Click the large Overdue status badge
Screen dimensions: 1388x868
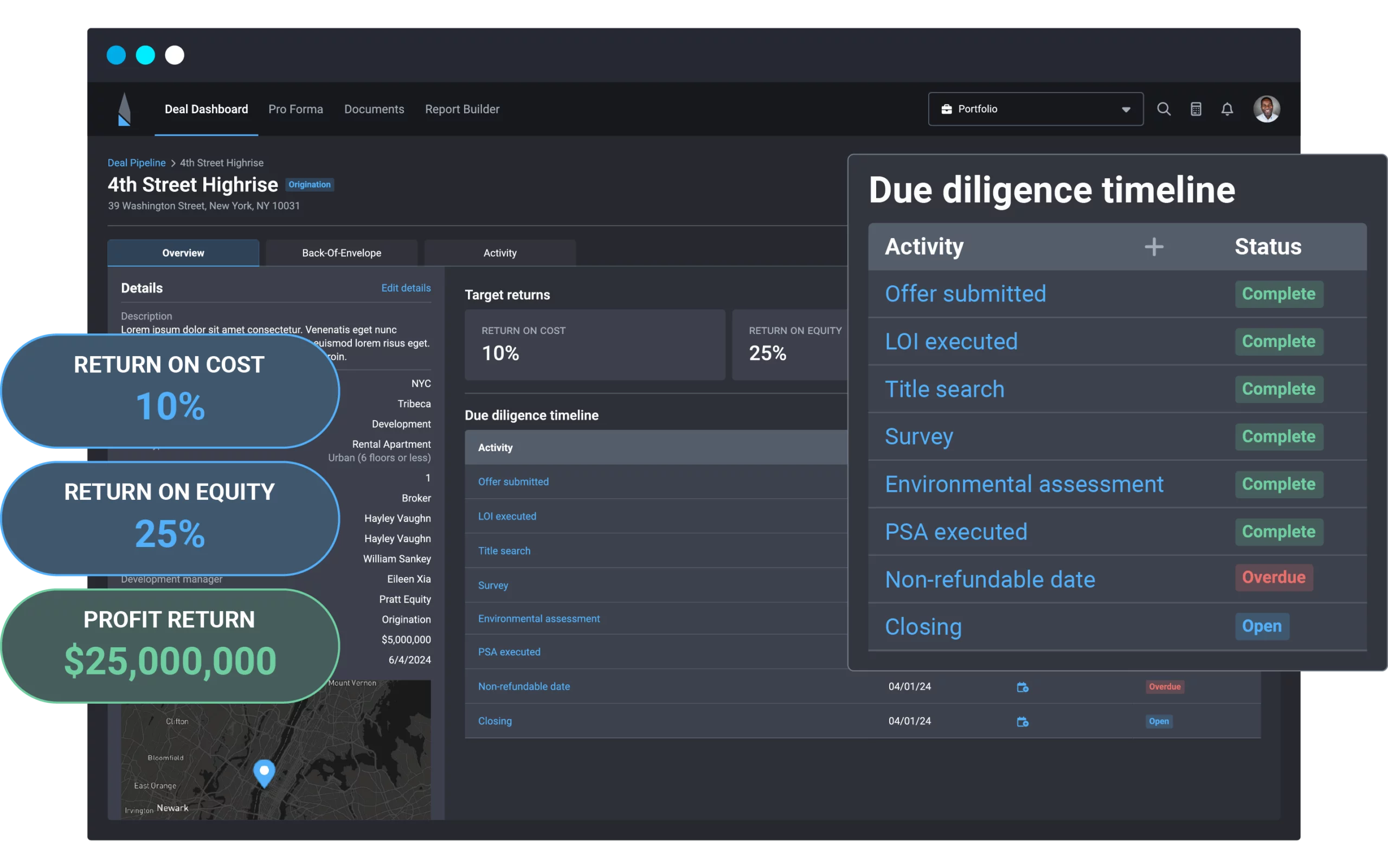(x=1274, y=577)
